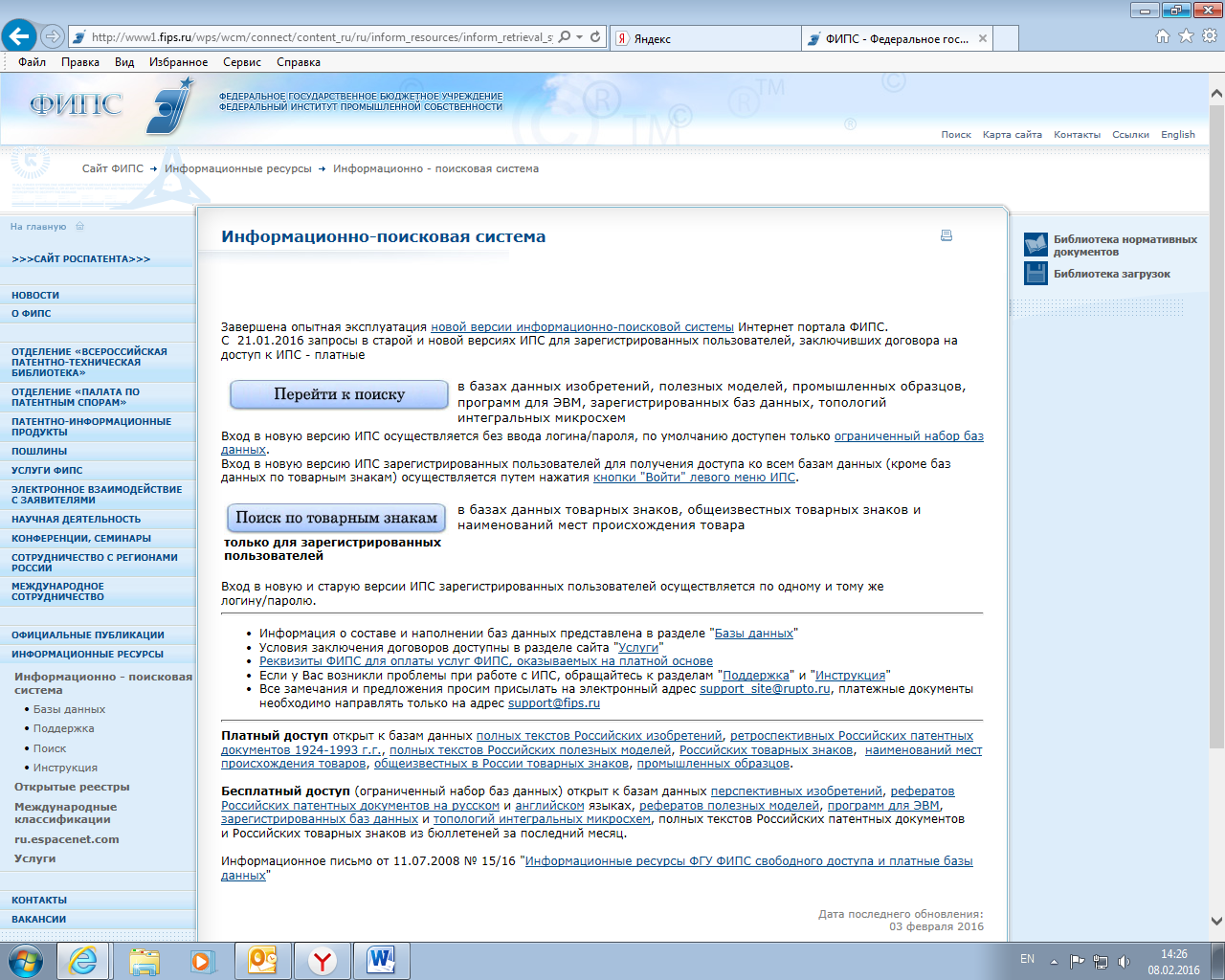The width and height of the screenshot is (1225, 980).
Task: Open УСЛУГИ ФИПС sidebar item
Action: 47,471
